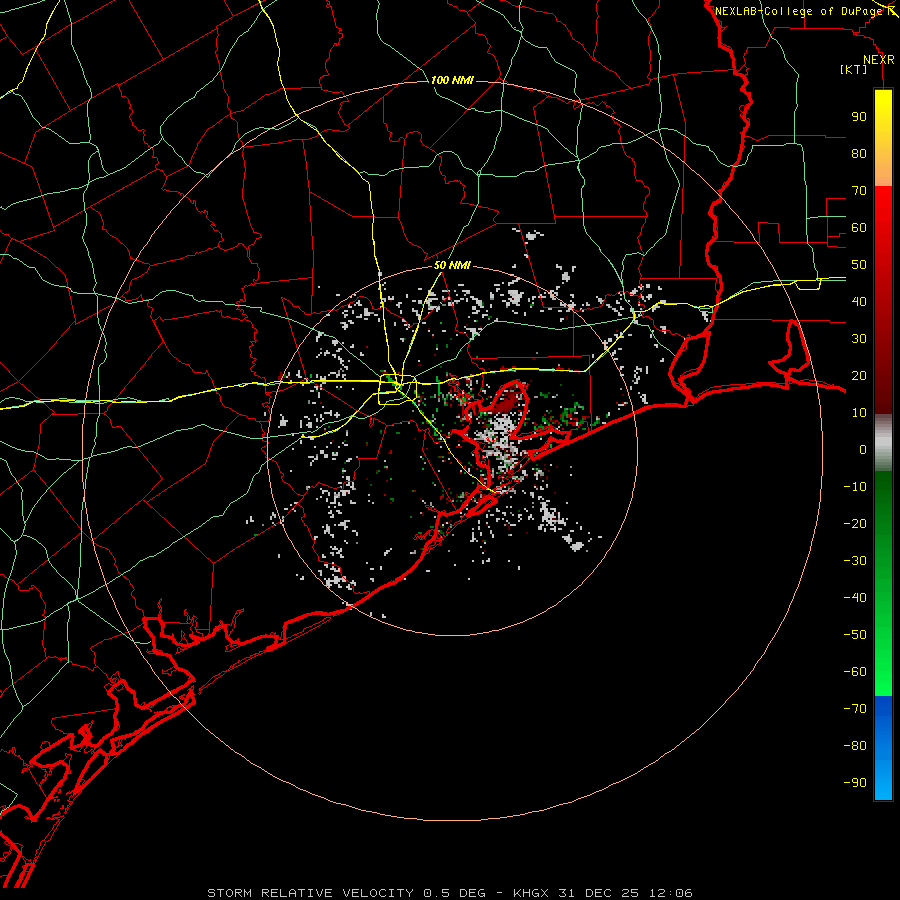900x900 pixels.
Task: Click the "-50" velocity scale label
Action: [855, 635]
